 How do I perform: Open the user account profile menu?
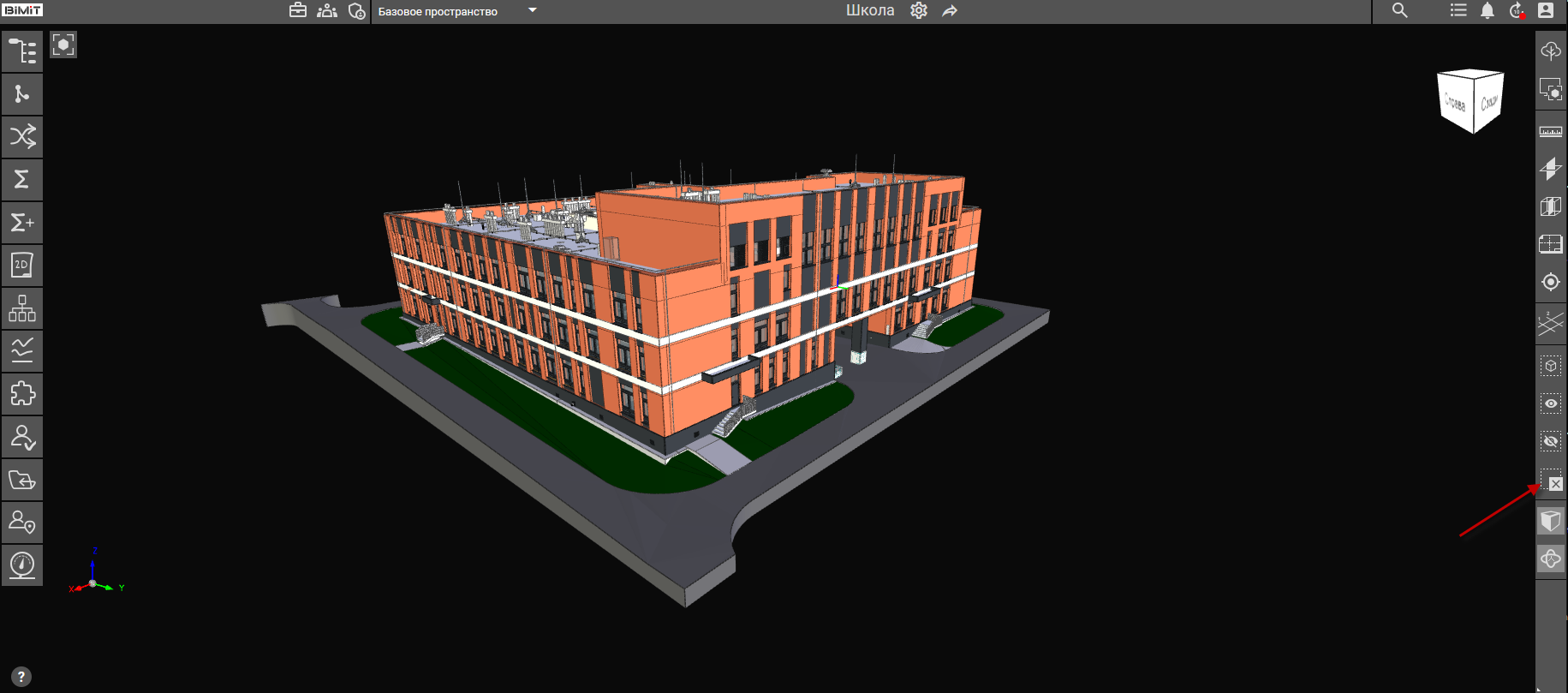(x=1546, y=11)
